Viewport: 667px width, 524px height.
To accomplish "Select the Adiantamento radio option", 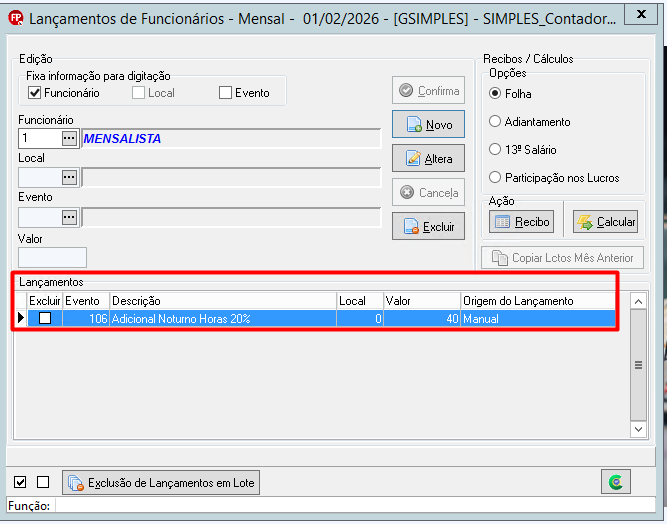I will click(495, 121).
